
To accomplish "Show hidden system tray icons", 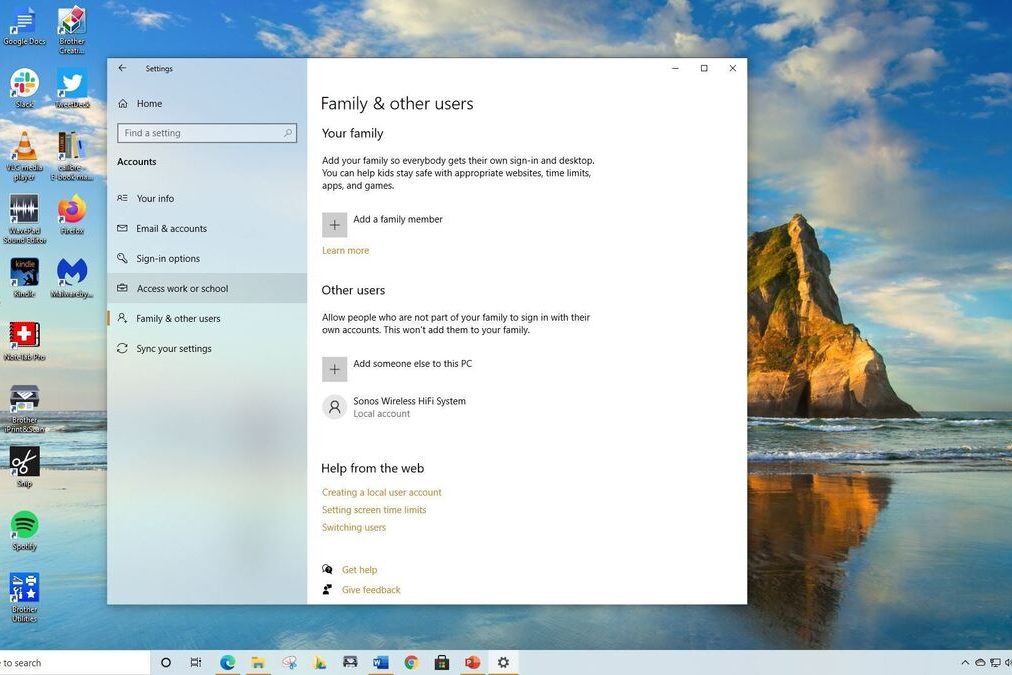I will tap(965, 663).
